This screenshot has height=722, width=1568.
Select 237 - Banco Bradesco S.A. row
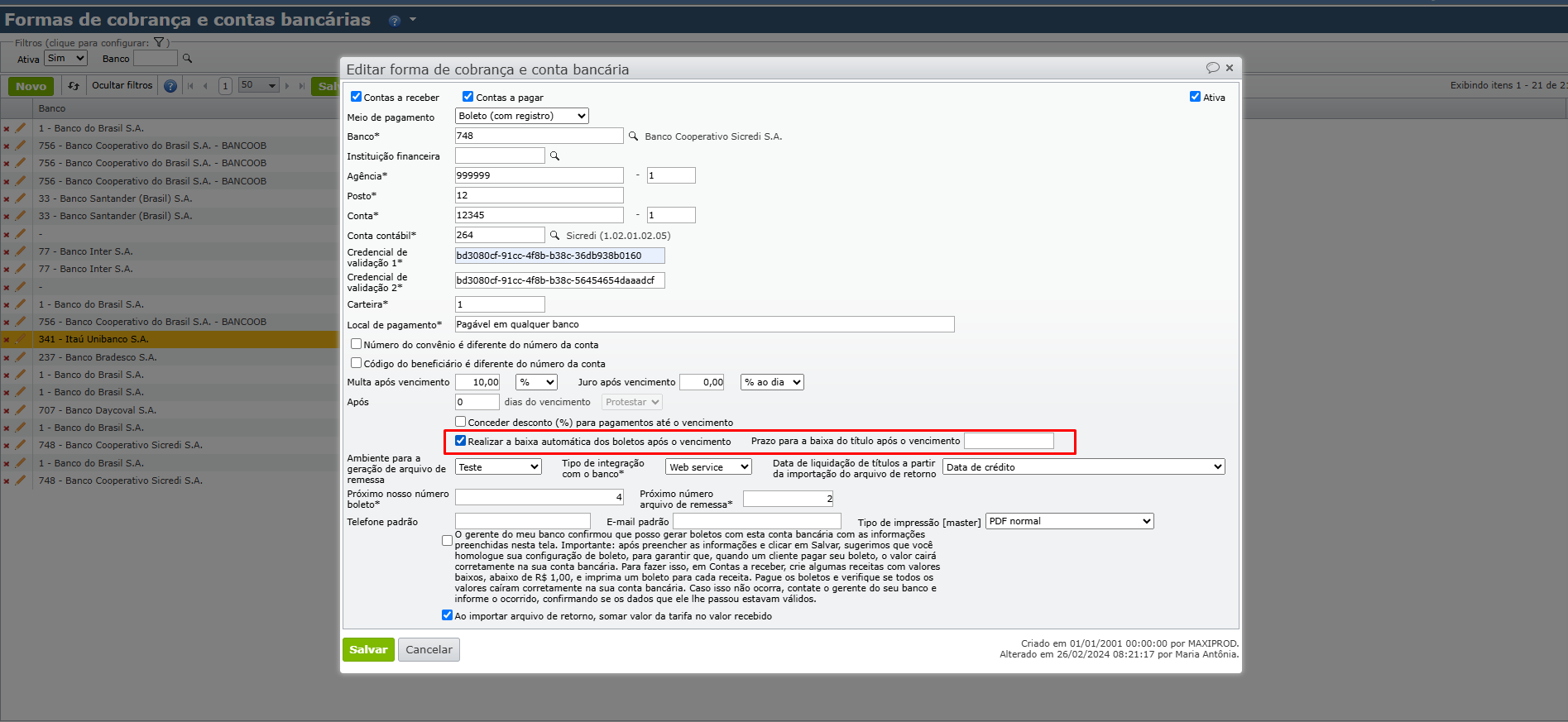pyautogui.click(x=98, y=357)
